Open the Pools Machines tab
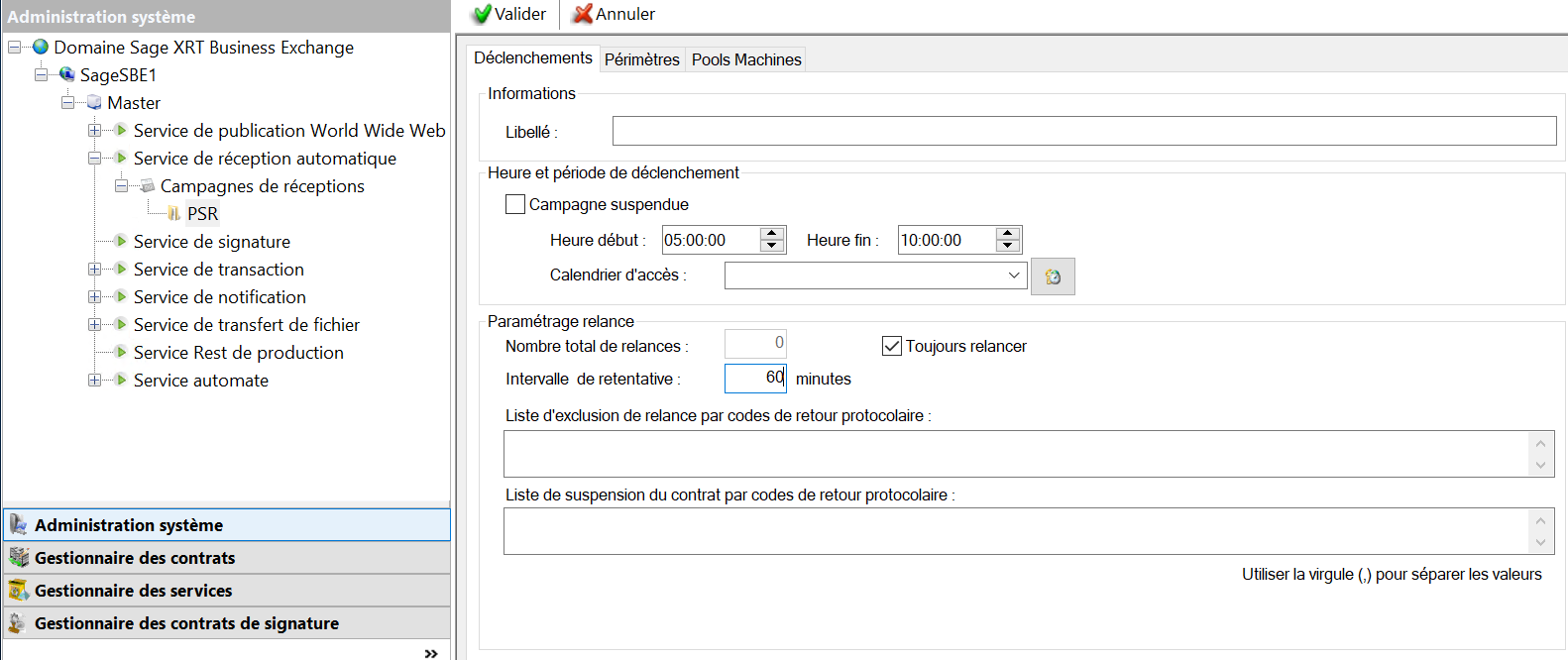 (745, 59)
